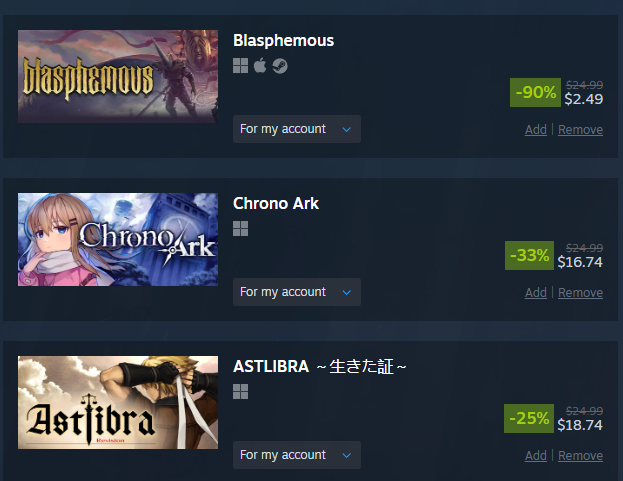Click the SteamOS icon under Blasphemous

pyautogui.click(x=280, y=66)
